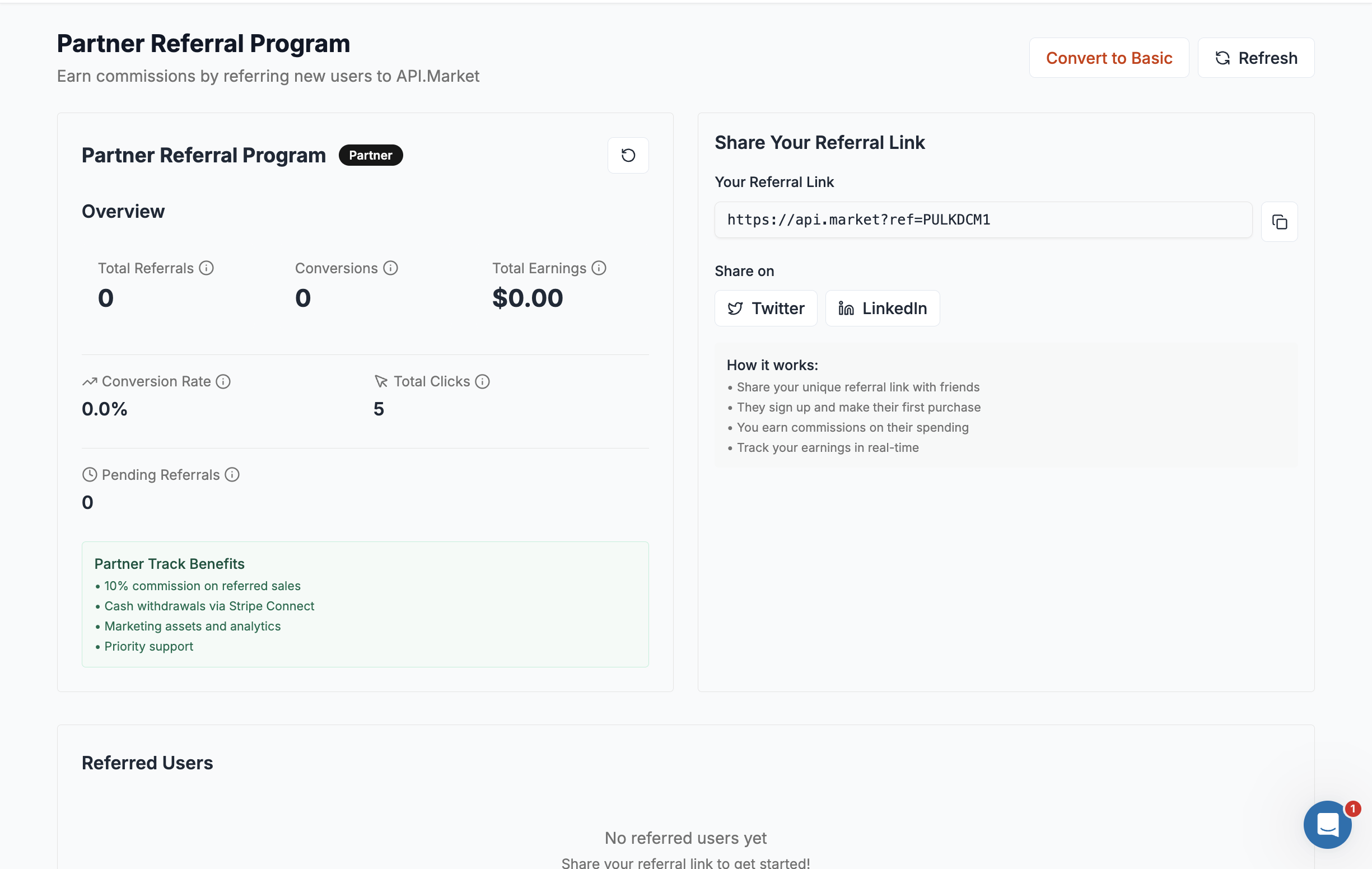Screen dimensions: 1372x869
Task: Click the Partner Track Benefits box
Action: (x=365, y=604)
